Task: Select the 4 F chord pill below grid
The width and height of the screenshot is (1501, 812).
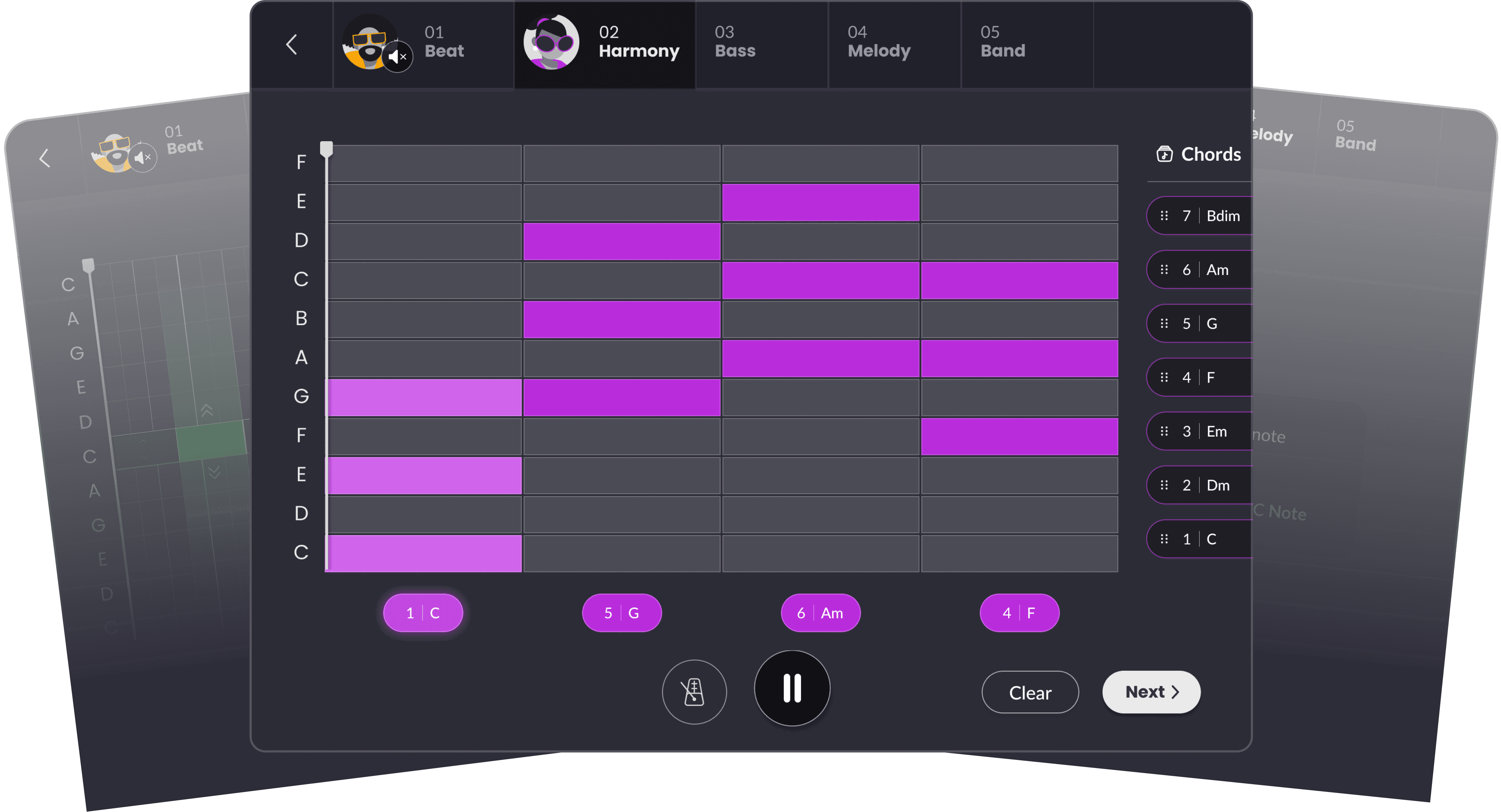Action: pos(1019,613)
